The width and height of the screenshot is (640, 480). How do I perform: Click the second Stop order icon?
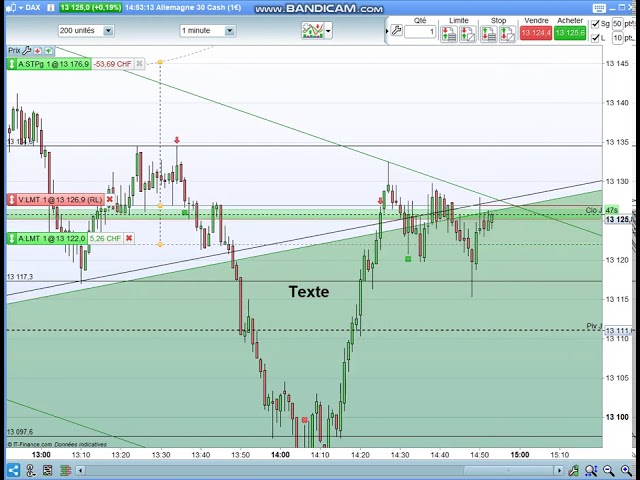click(x=507, y=33)
